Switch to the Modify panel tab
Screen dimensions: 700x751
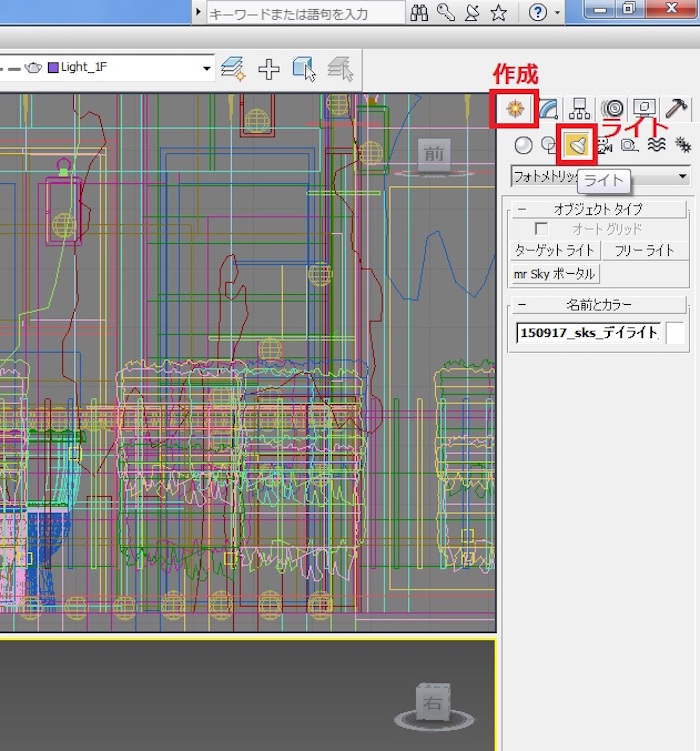(x=549, y=108)
